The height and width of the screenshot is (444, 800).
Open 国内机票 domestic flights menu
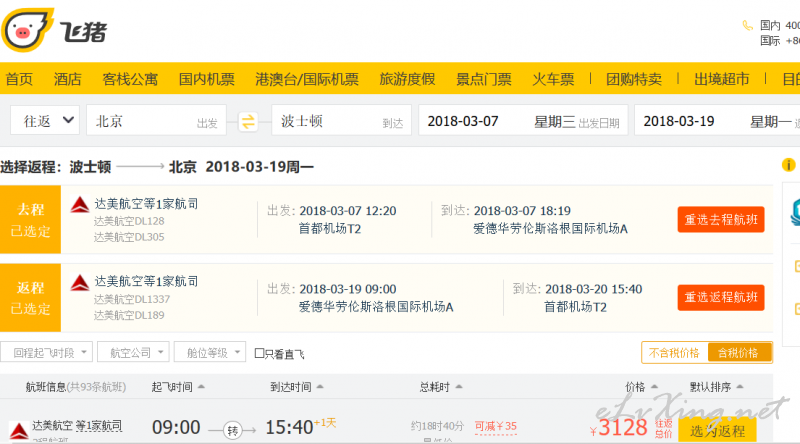207,79
